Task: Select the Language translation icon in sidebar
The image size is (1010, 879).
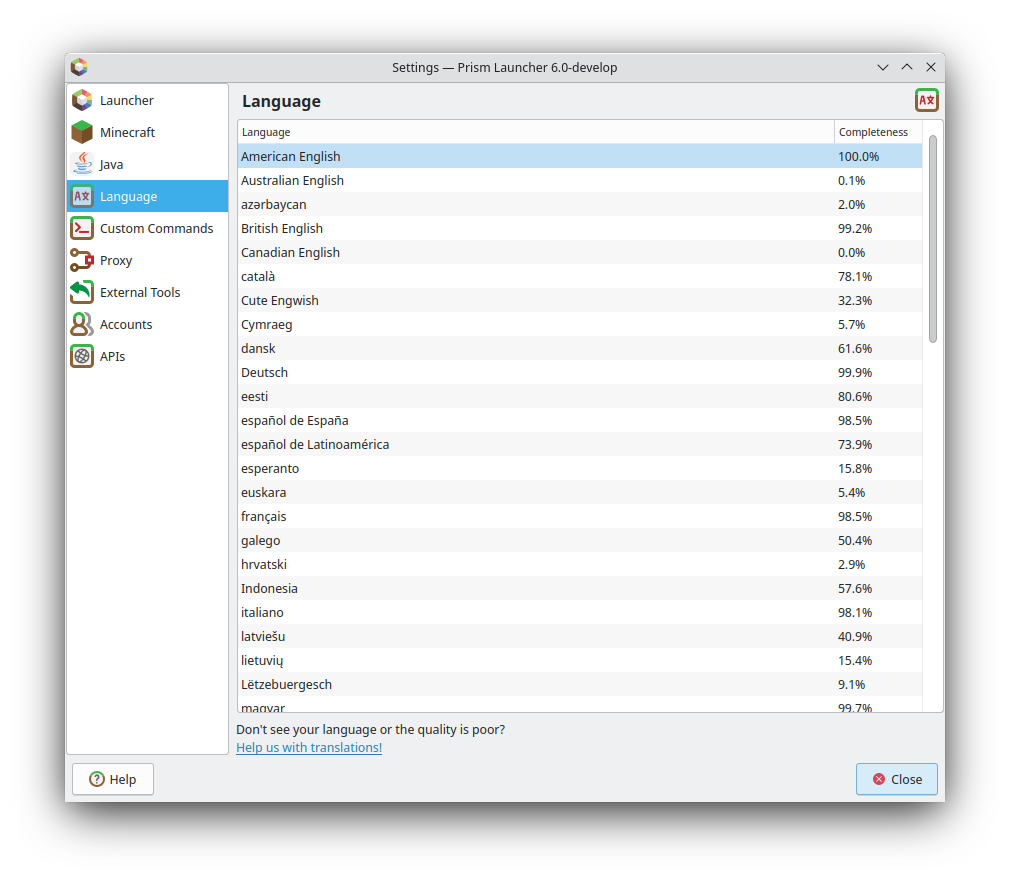Action: pos(81,196)
